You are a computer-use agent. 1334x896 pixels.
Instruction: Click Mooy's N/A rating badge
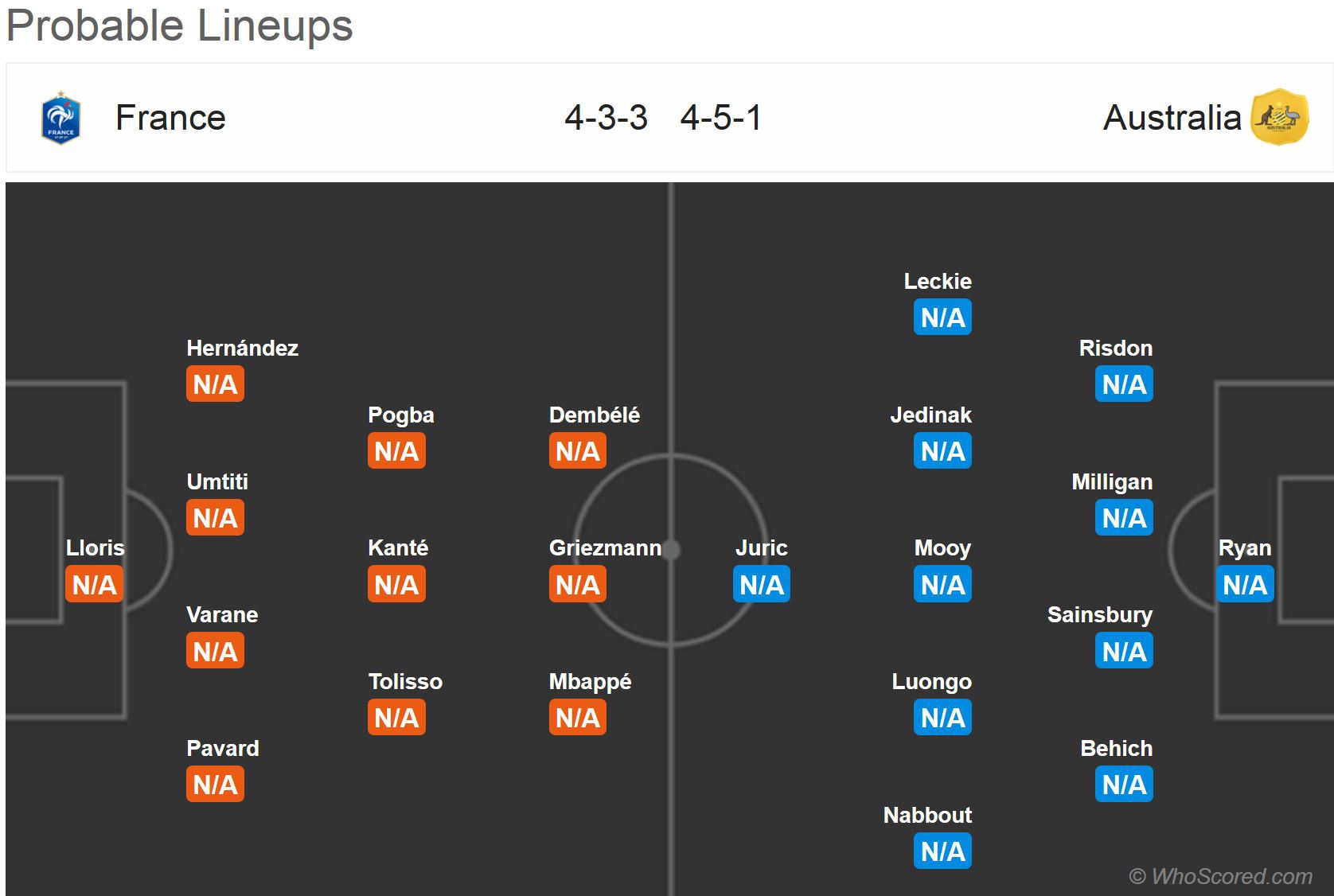[x=942, y=585]
